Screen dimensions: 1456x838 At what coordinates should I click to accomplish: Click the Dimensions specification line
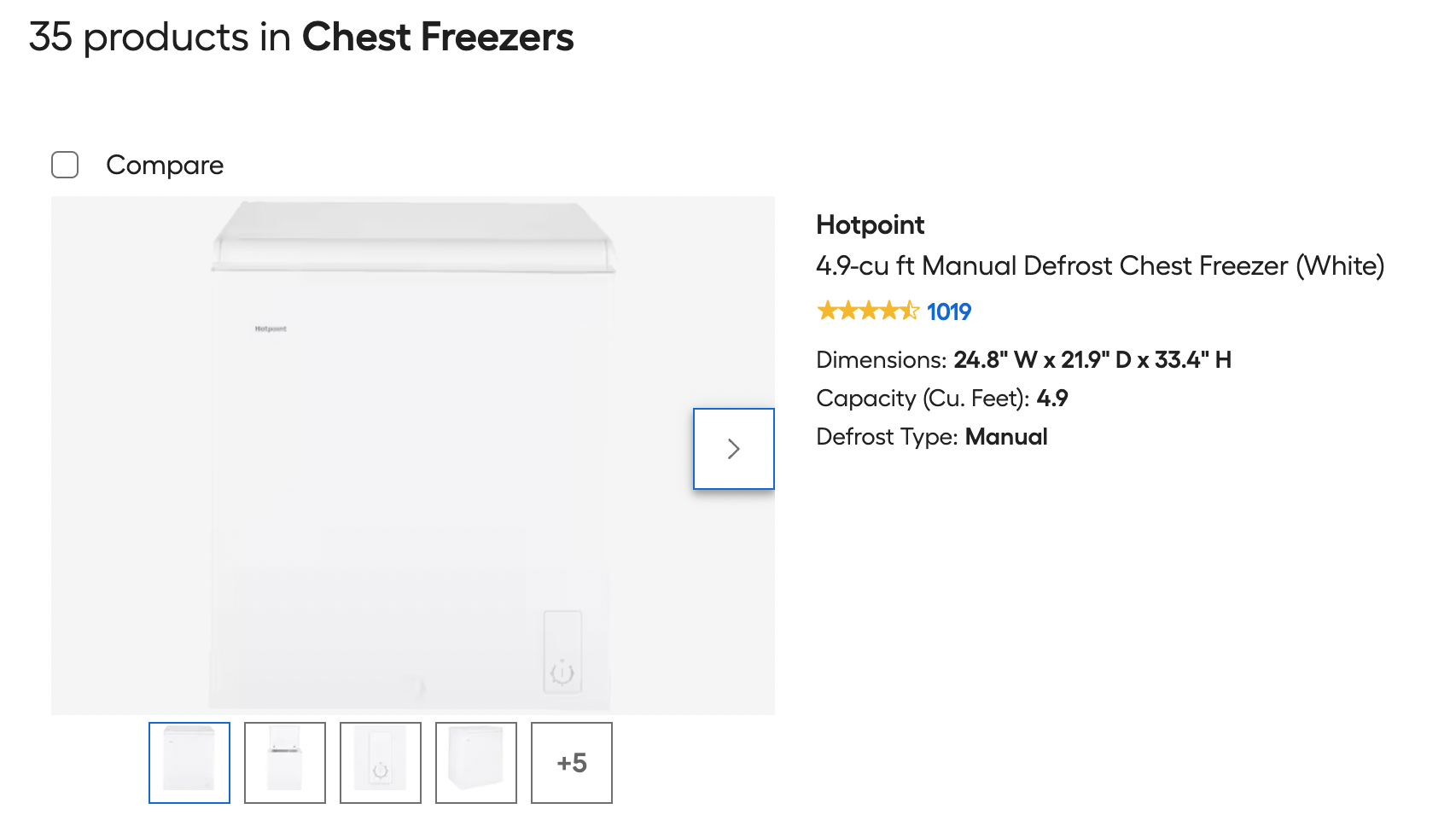pyautogui.click(x=1023, y=360)
